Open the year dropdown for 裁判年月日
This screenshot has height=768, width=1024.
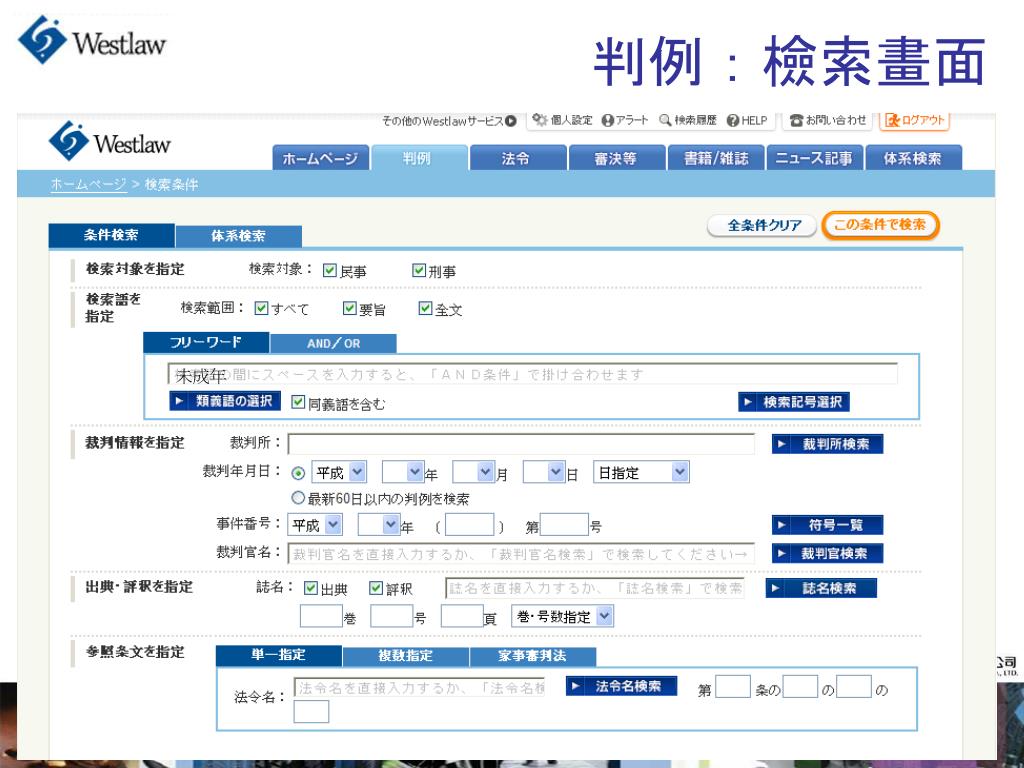pos(403,472)
